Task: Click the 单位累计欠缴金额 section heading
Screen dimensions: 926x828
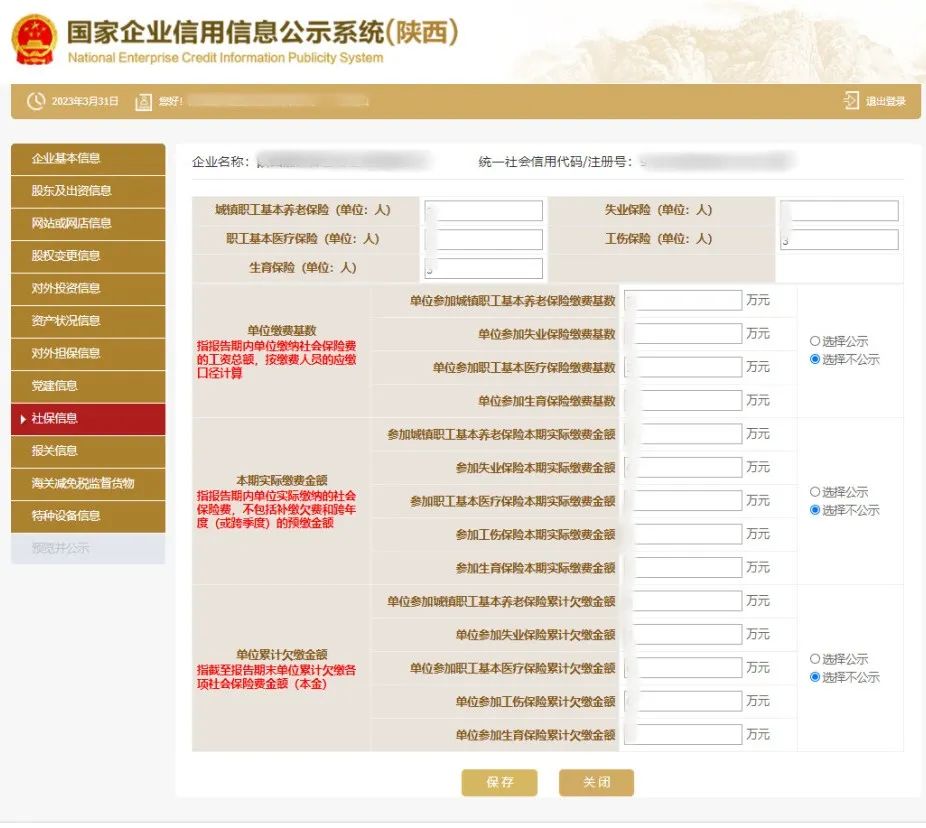Action: (282, 654)
